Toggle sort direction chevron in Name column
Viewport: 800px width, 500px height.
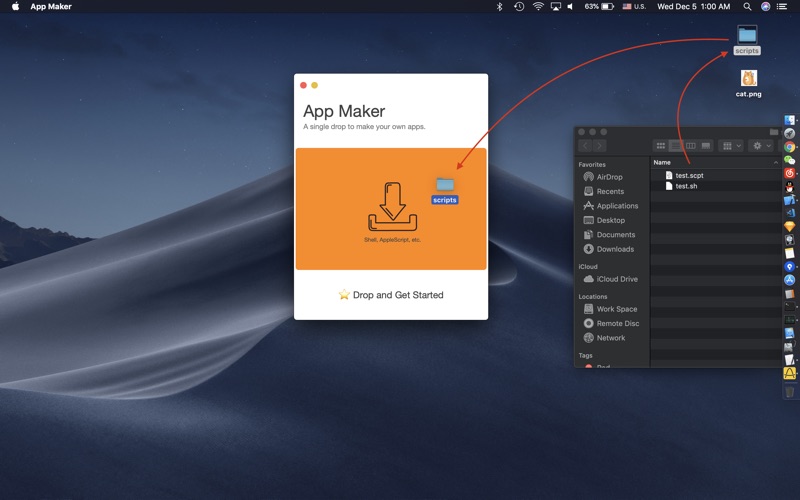tap(776, 162)
